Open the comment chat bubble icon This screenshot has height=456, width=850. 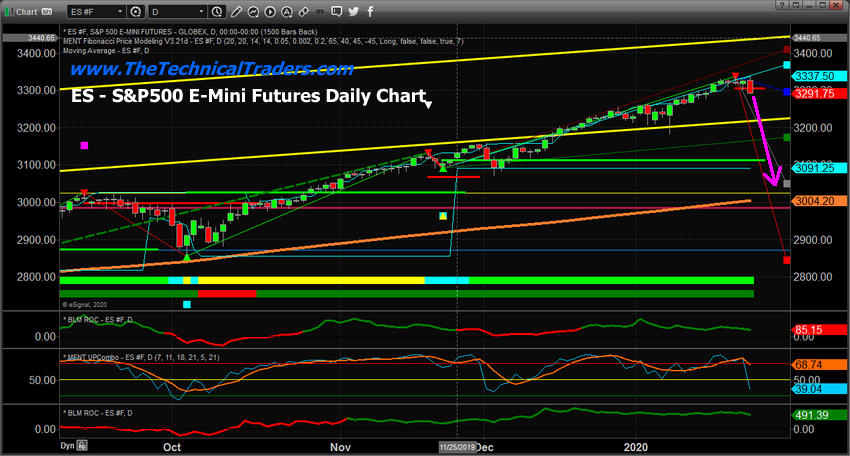point(337,11)
